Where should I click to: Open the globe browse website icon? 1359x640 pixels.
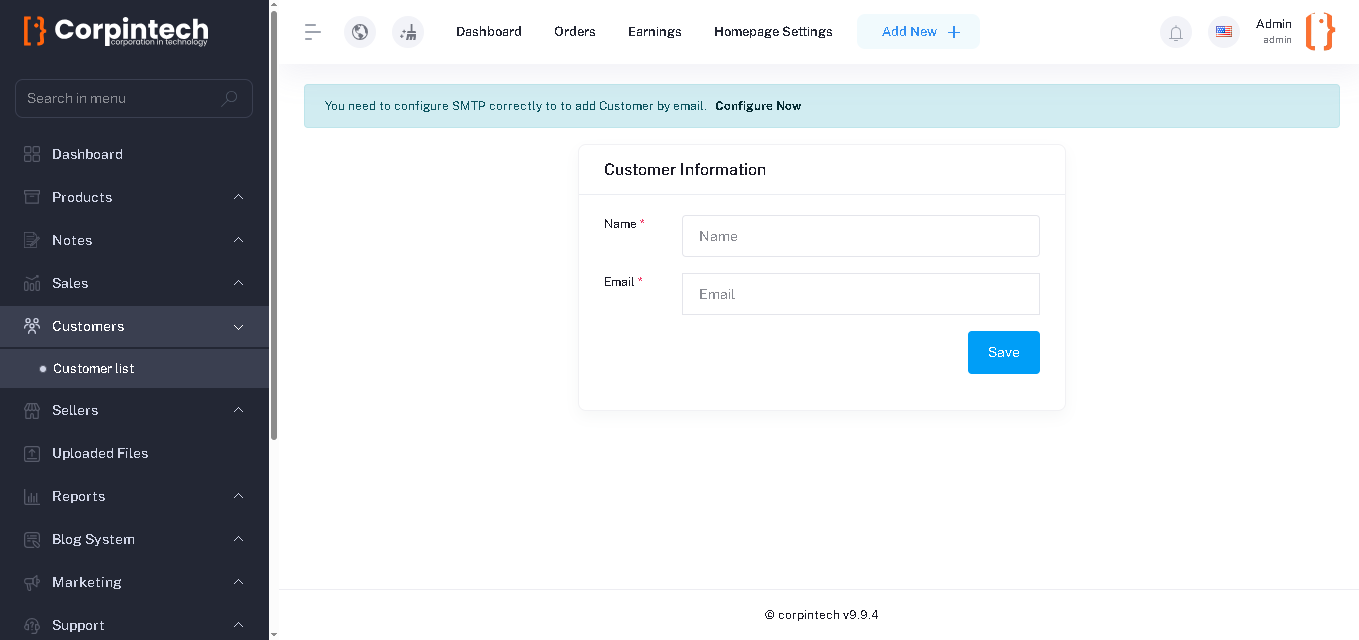tap(360, 32)
